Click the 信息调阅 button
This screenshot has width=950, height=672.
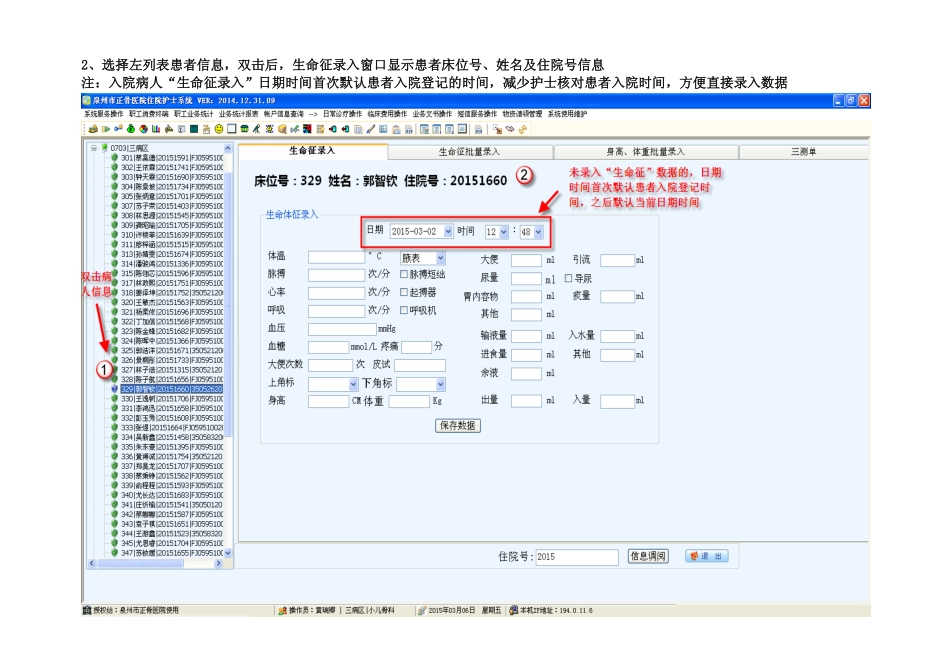pos(648,556)
